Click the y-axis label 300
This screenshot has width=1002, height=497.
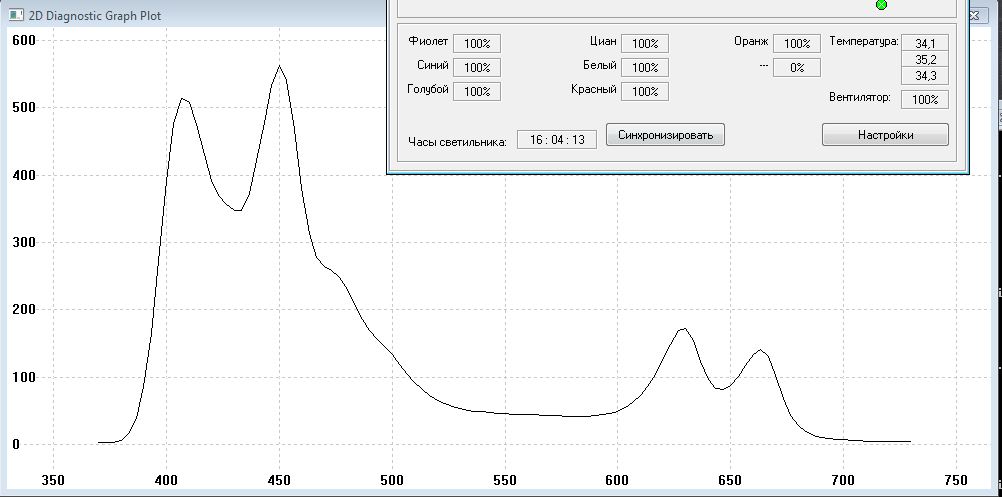24,242
